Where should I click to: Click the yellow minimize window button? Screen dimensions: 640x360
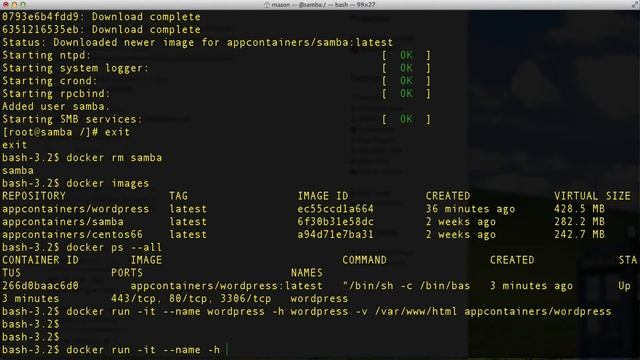(14, 4)
